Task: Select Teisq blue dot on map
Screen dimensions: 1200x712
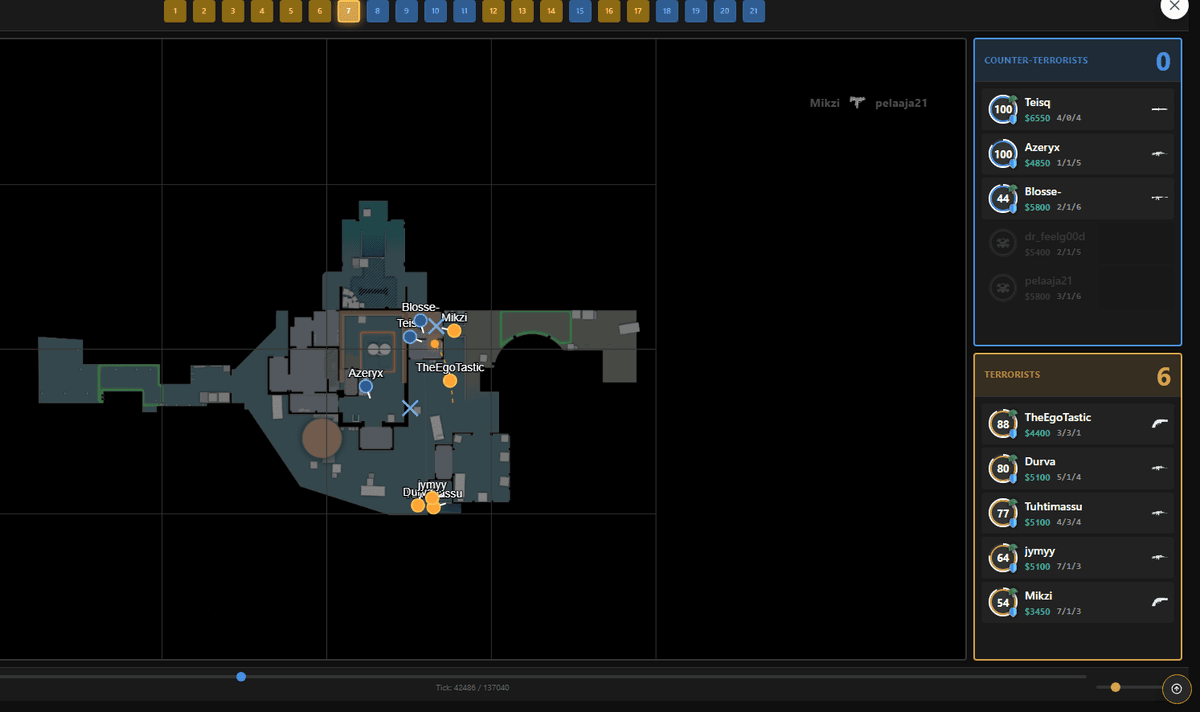Action: click(410, 337)
